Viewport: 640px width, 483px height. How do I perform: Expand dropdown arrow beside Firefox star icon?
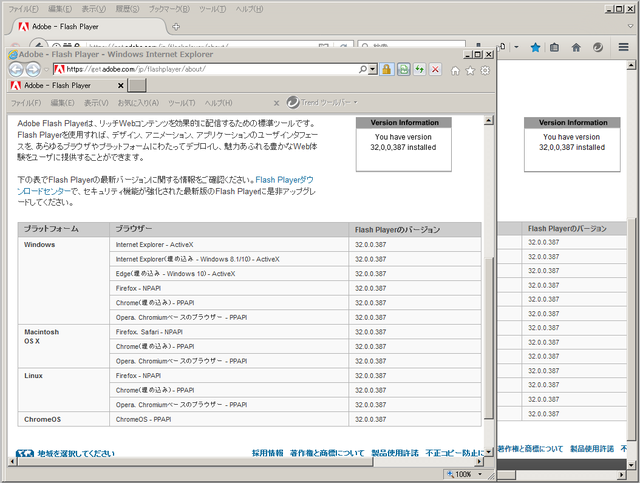point(516,47)
